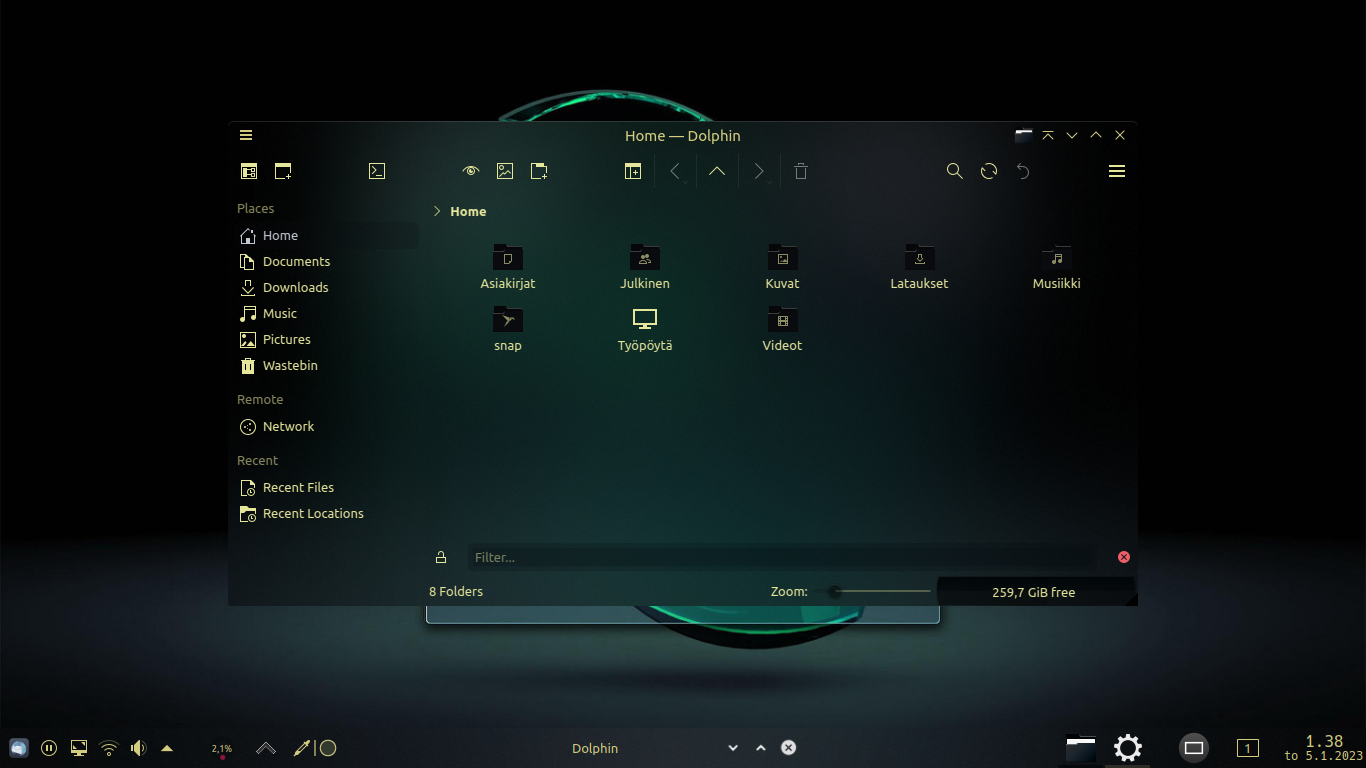Image resolution: width=1366 pixels, height=768 pixels.
Task: Toggle the Places panel toolbar icon
Action: [x=249, y=171]
